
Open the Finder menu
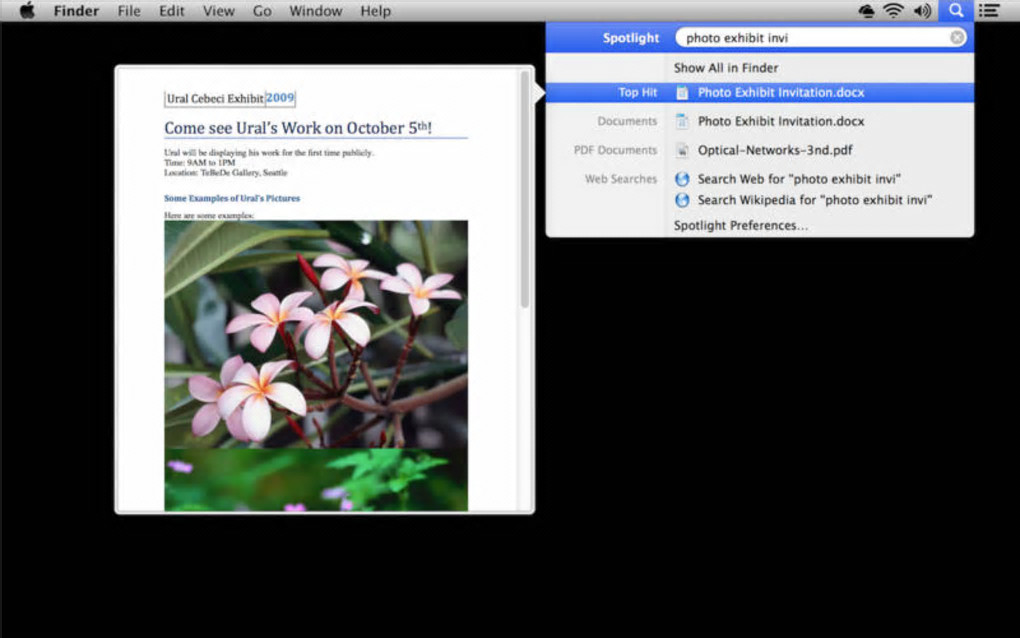[x=76, y=11]
